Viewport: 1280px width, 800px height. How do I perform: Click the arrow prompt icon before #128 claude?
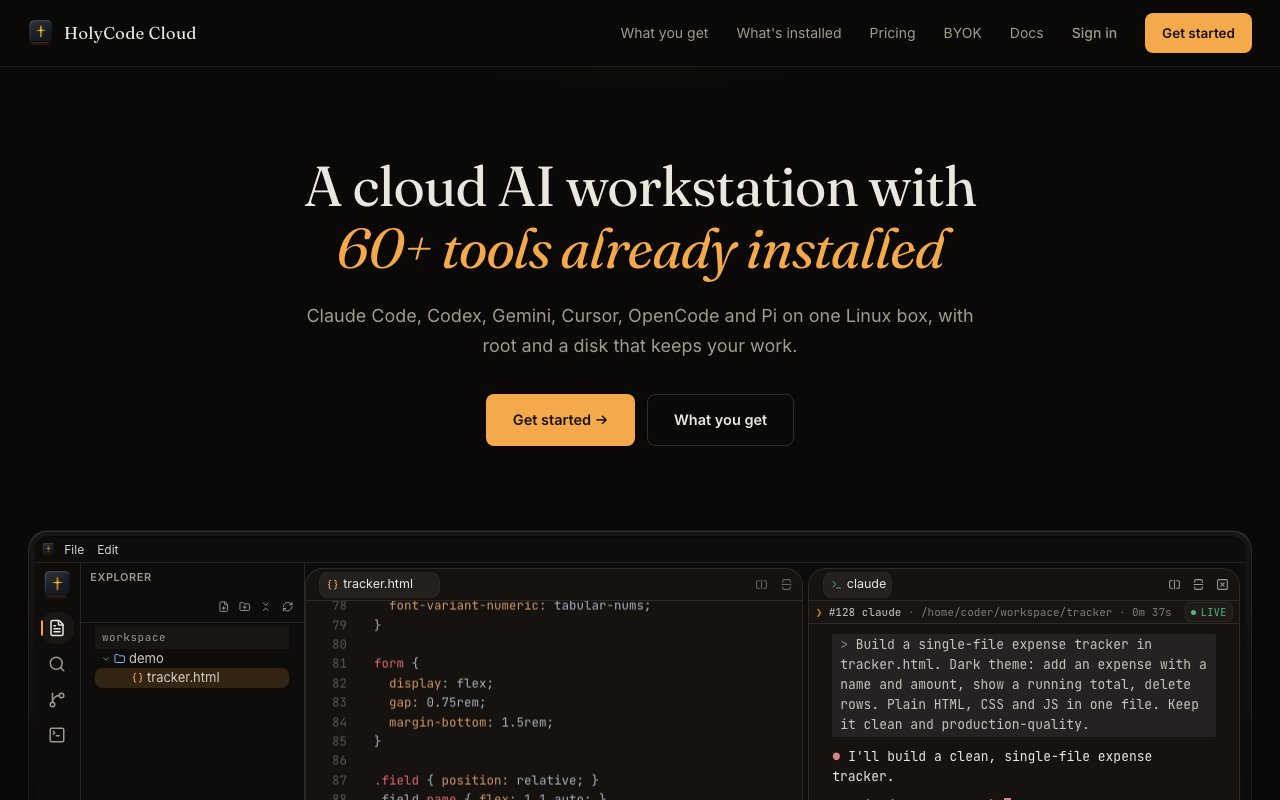click(x=819, y=612)
